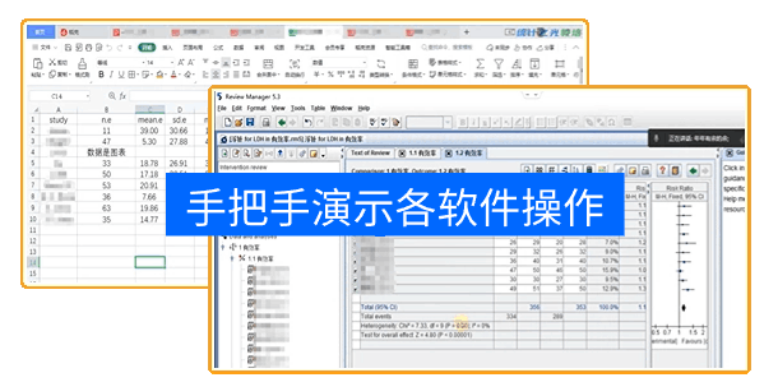
Task: Click the green back arrow in Review Manager toolbar
Action: (281, 122)
